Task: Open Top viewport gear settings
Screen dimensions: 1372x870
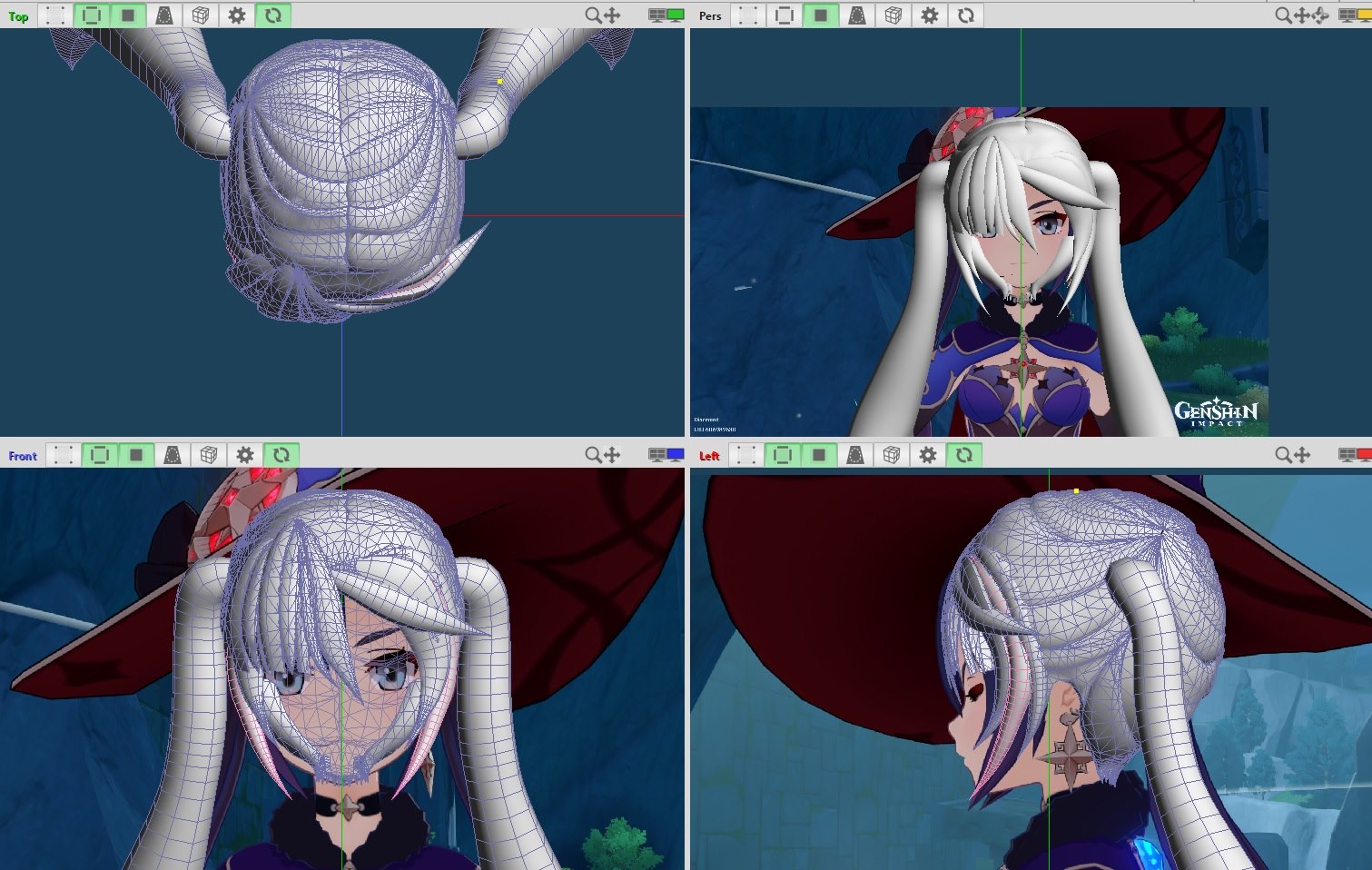Action: (x=237, y=15)
